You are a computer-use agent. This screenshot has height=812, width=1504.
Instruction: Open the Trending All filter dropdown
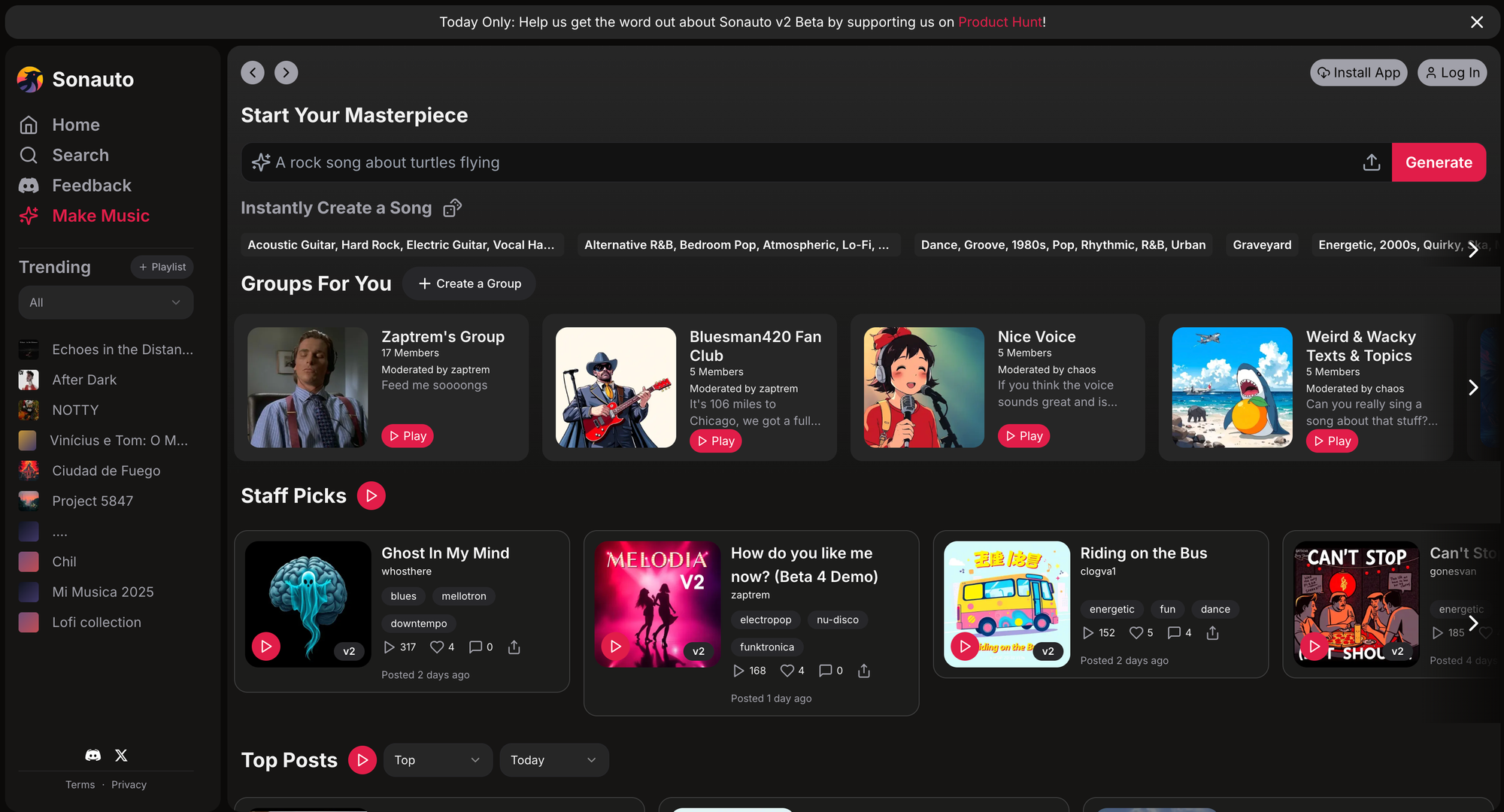(x=106, y=302)
